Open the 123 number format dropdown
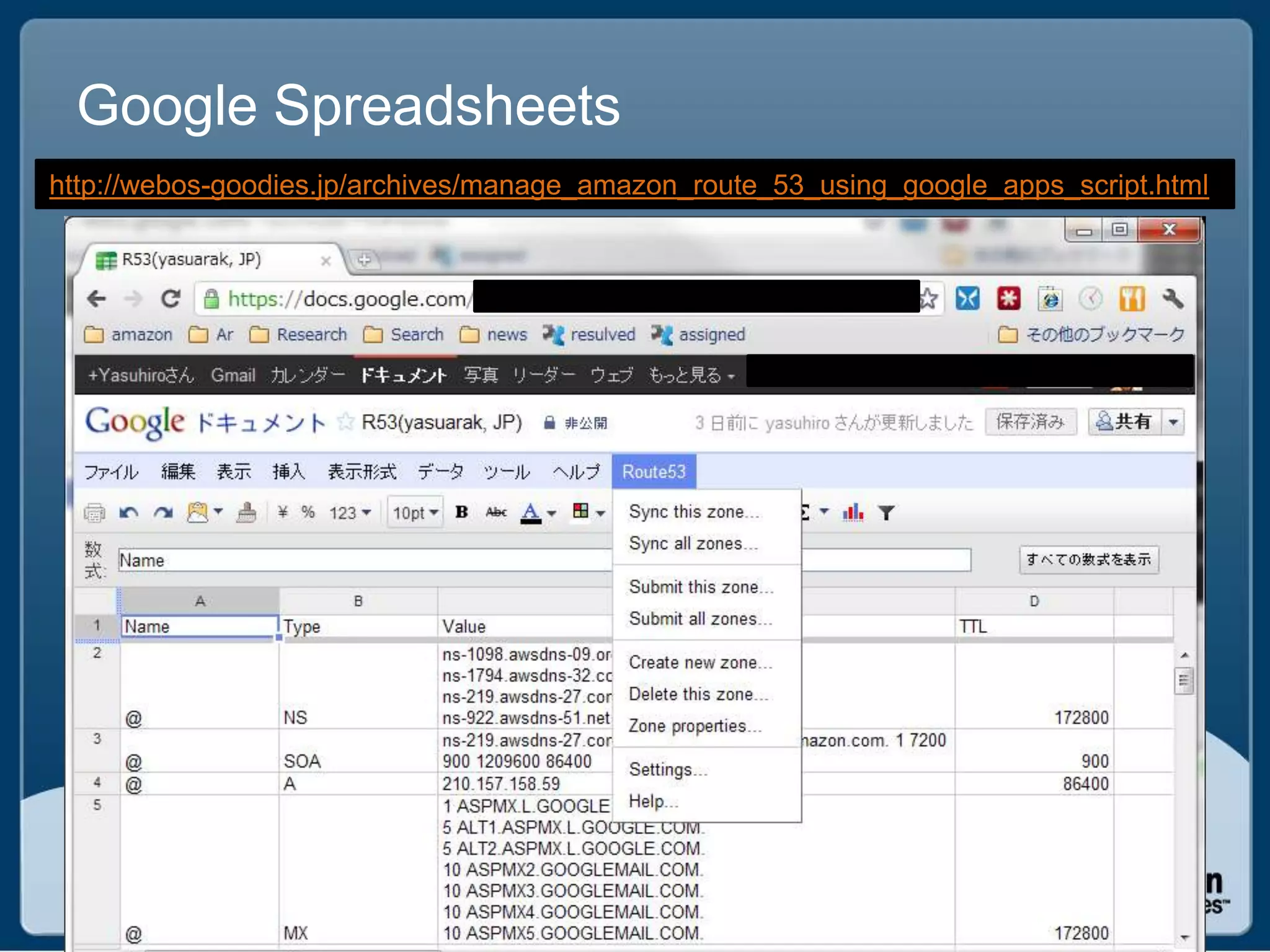1270x952 pixels. (350, 513)
